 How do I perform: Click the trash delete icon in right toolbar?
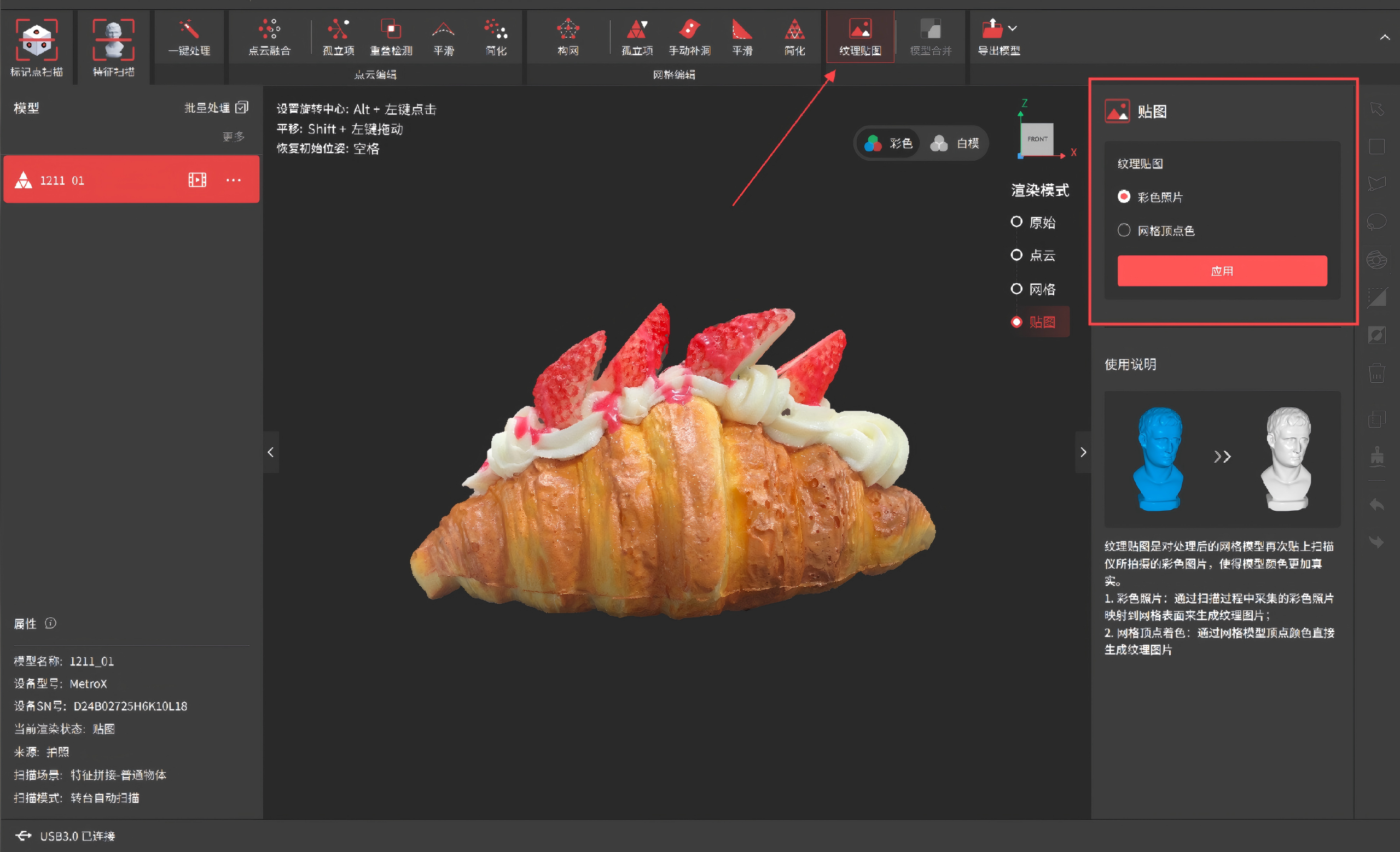(1376, 374)
